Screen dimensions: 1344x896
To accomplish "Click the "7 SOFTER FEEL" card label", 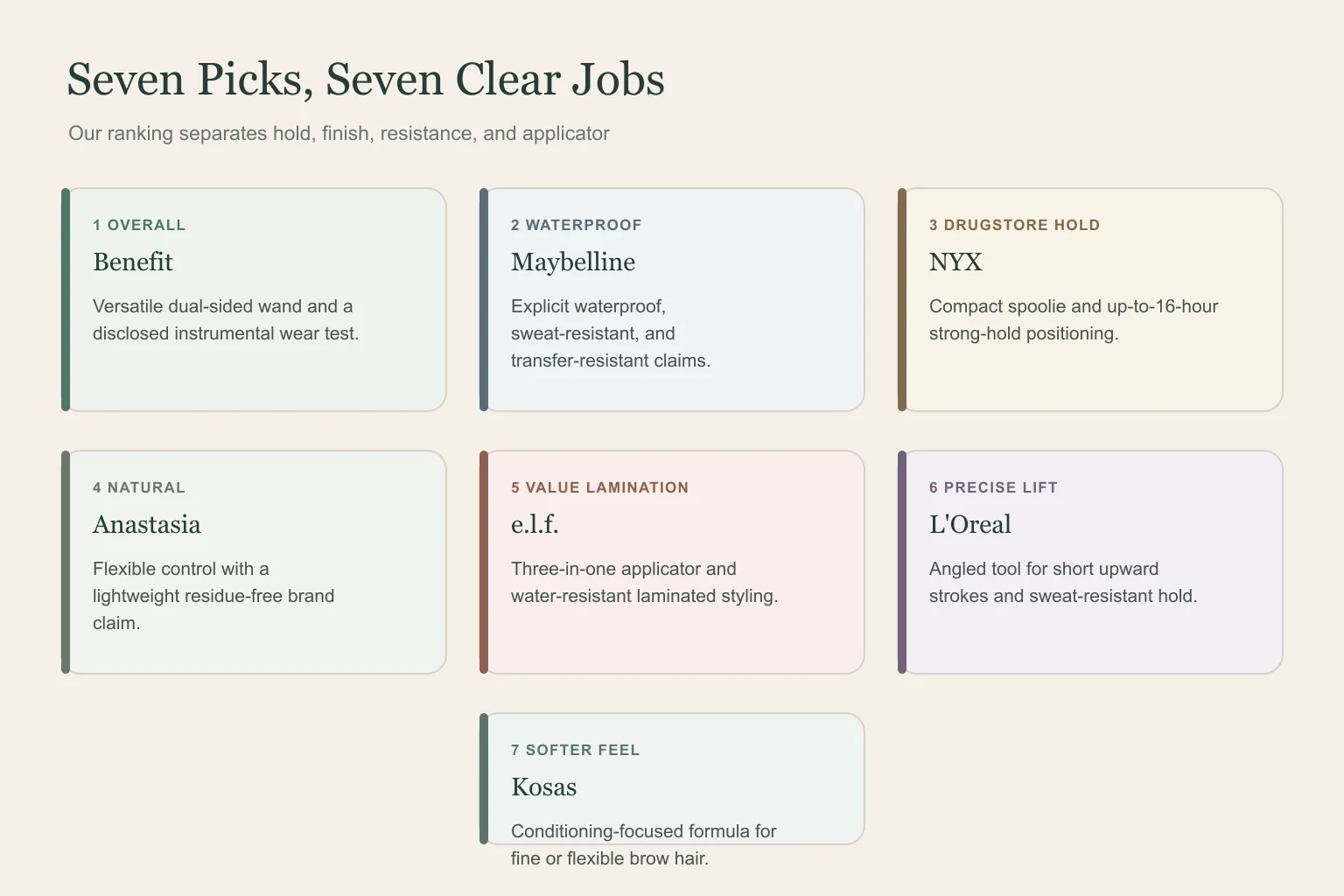I will pos(576,750).
